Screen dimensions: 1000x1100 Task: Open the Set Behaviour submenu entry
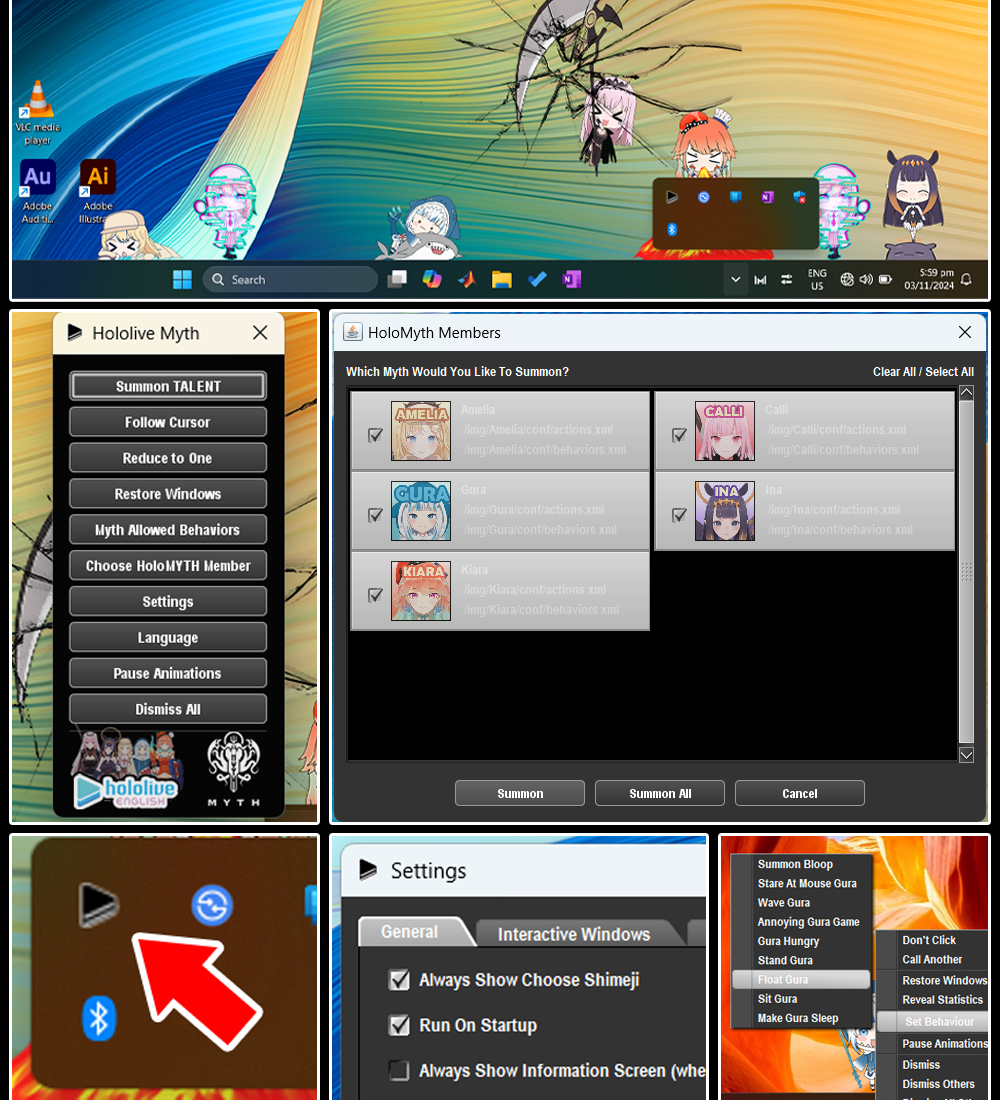933,1021
